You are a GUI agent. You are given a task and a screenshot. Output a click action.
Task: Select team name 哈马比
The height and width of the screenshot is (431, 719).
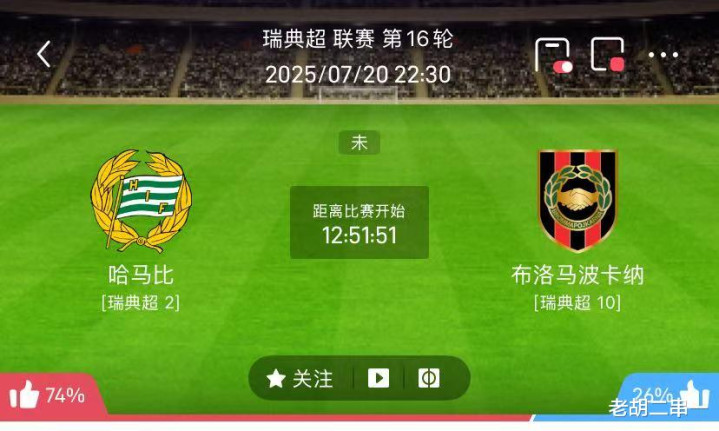click(x=141, y=275)
